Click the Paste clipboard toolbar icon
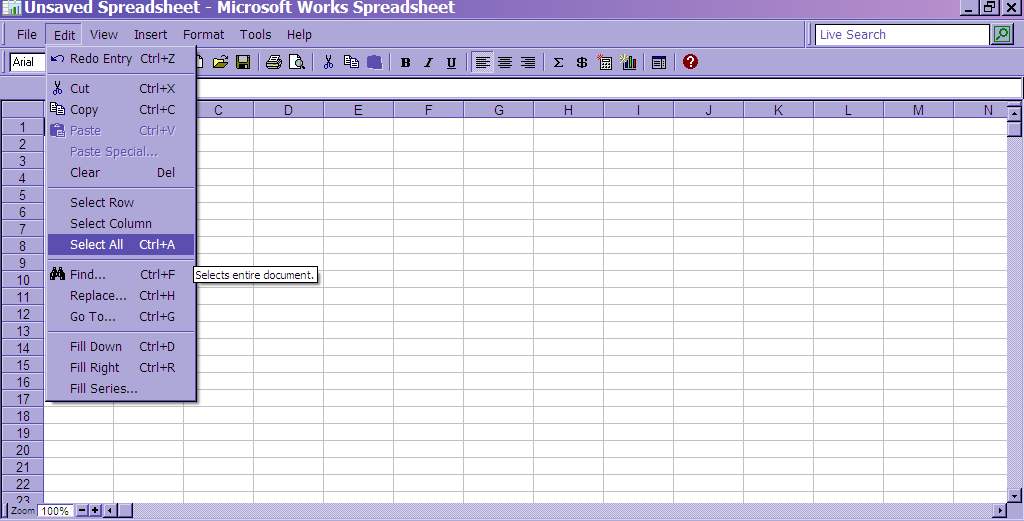Image resolution: width=1024 pixels, height=521 pixels. [374, 62]
